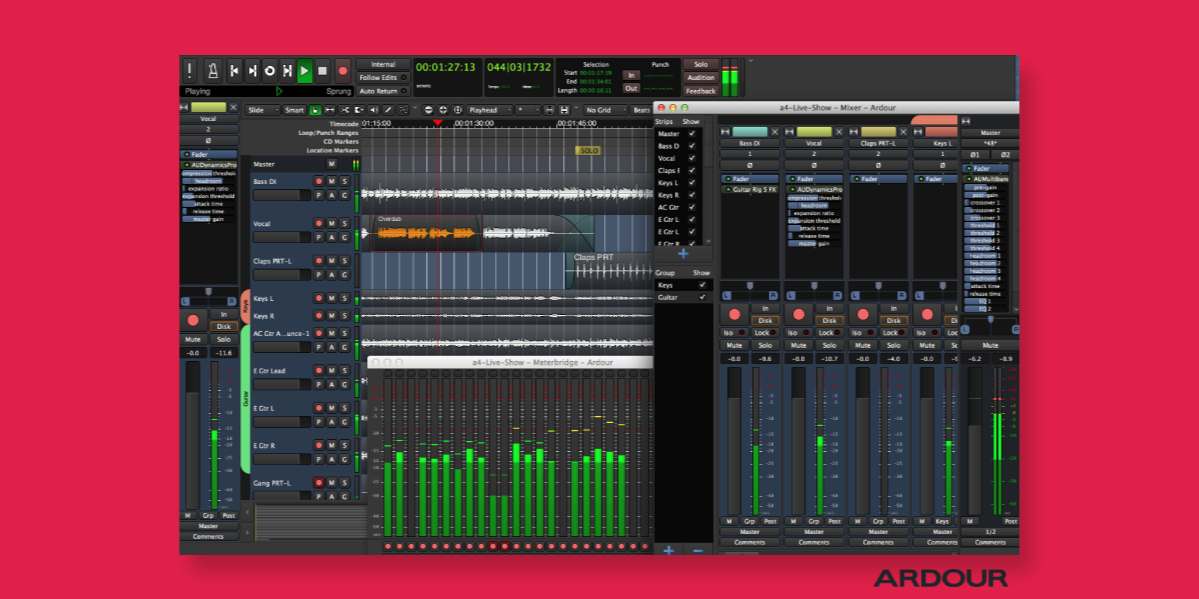Arm recording with the red record icon

pyautogui.click(x=342, y=69)
